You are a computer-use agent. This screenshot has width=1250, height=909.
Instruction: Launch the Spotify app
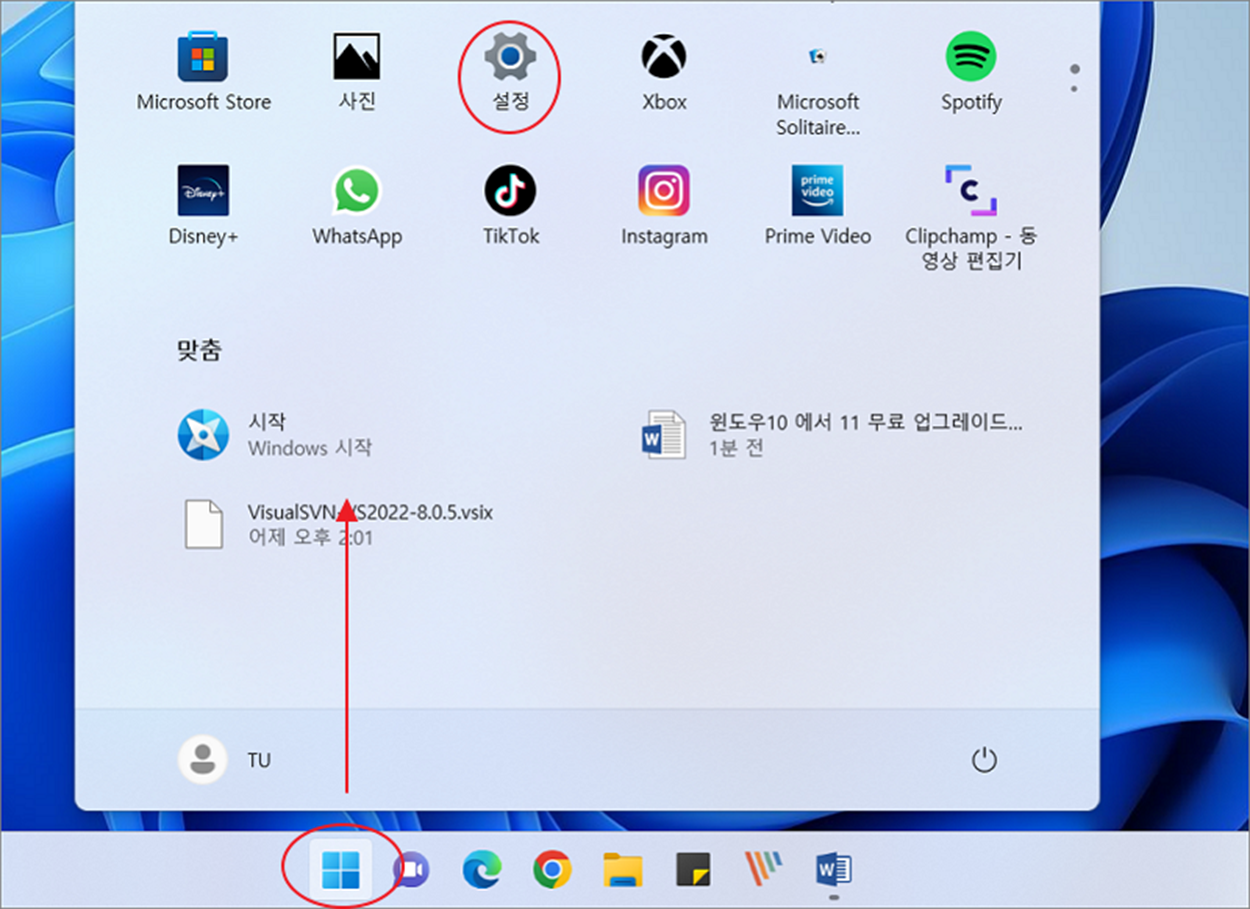pyautogui.click(x=971, y=72)
